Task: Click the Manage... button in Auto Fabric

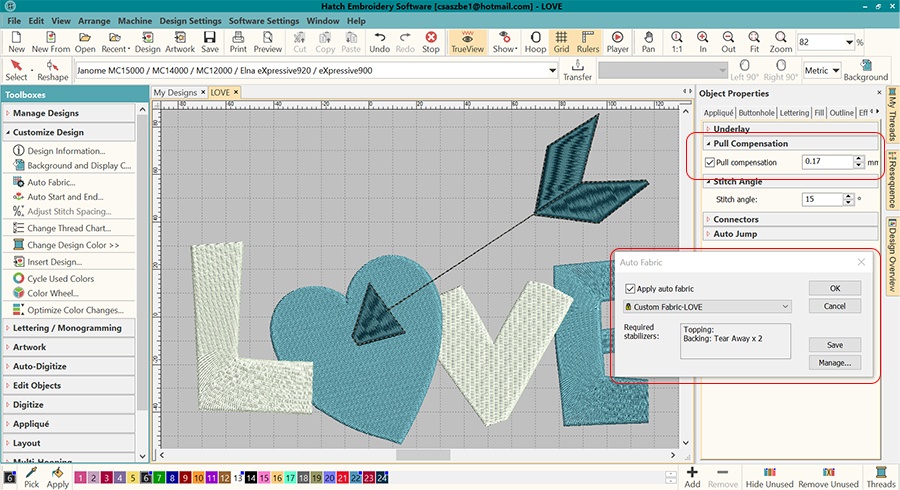Action: point(835,362)
